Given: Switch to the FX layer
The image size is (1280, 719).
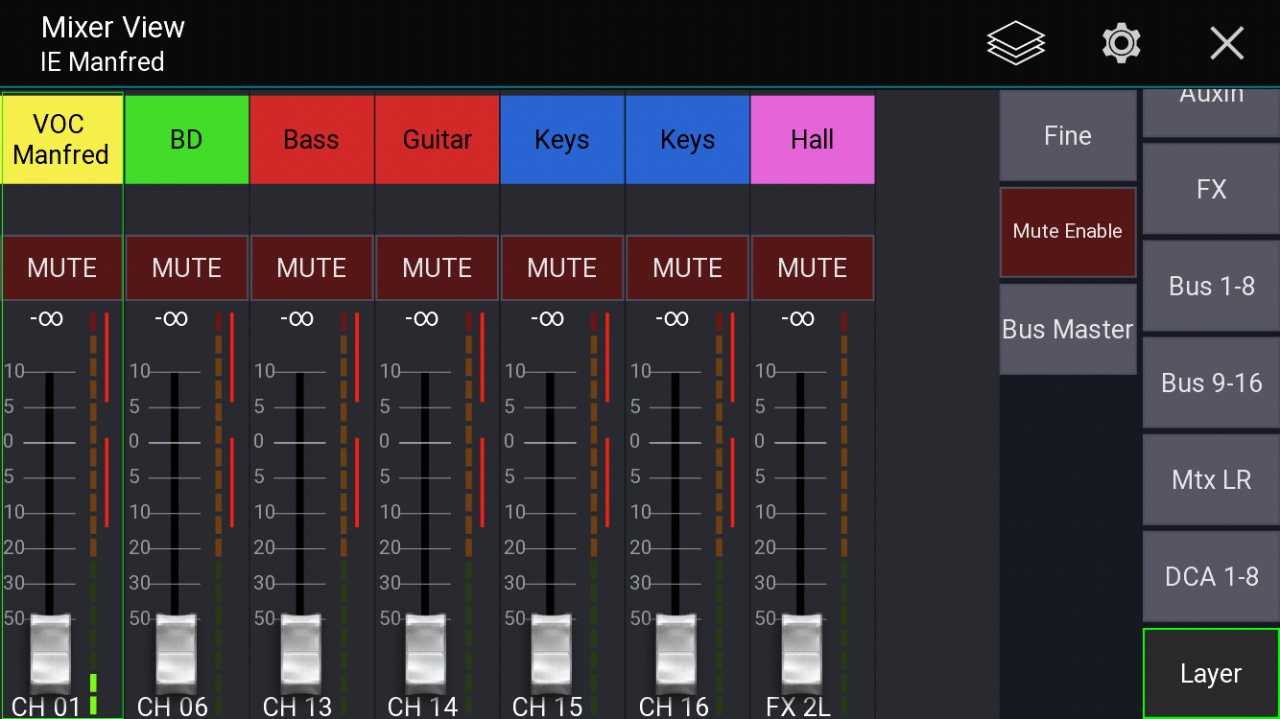Looking at the screenshot, I should click(x=1211, y=189).
